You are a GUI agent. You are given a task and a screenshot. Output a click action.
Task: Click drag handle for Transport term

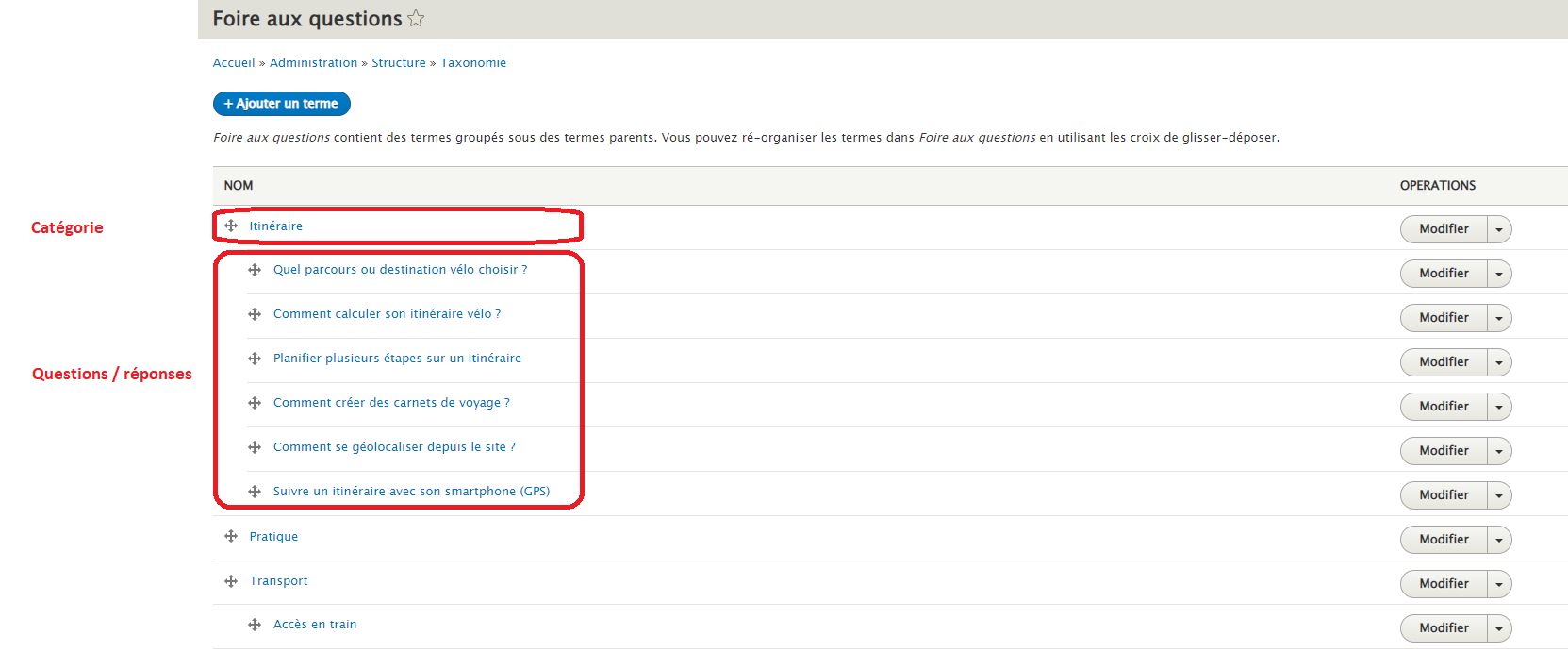[231, 581]
